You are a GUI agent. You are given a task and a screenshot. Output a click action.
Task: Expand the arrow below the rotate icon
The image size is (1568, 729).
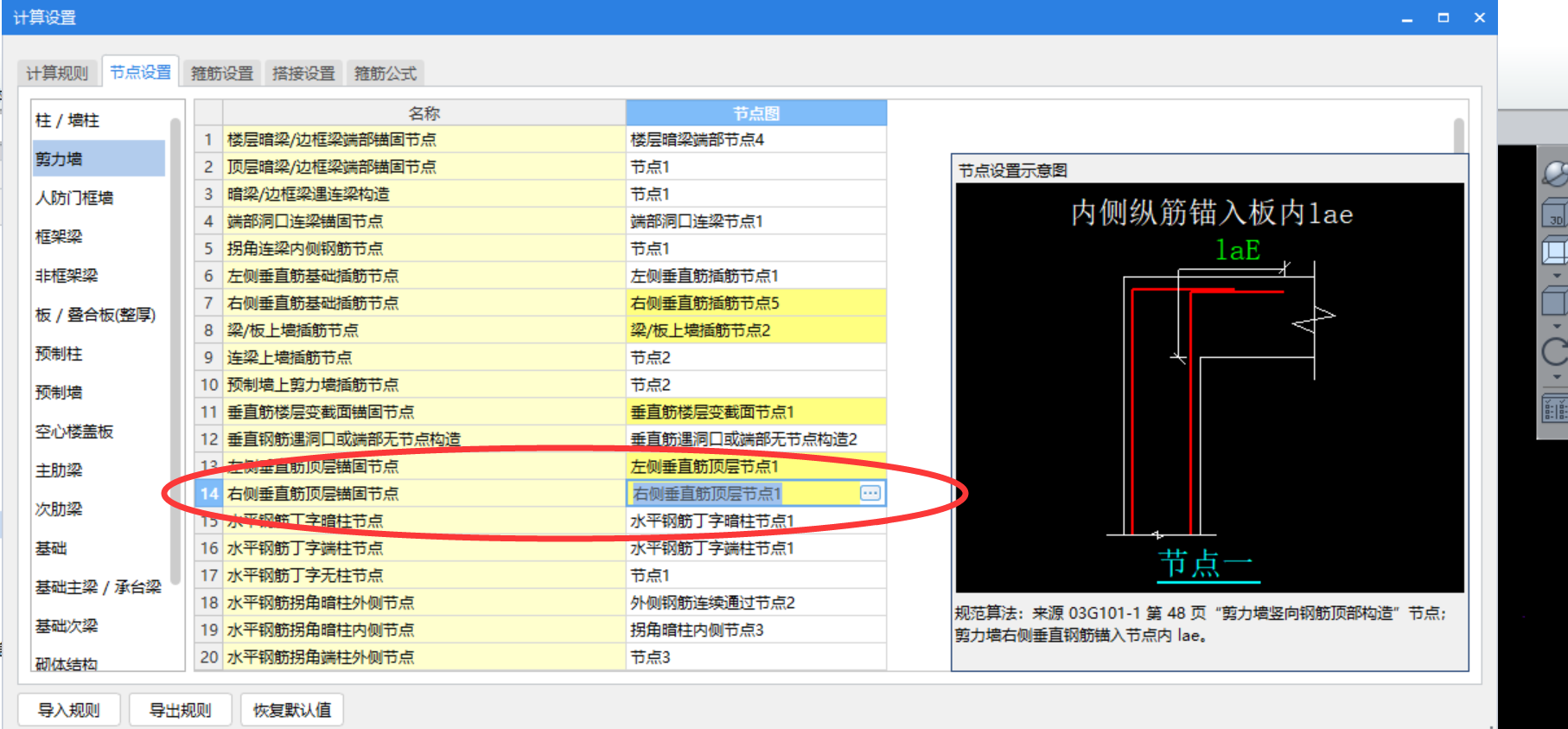1558,377
